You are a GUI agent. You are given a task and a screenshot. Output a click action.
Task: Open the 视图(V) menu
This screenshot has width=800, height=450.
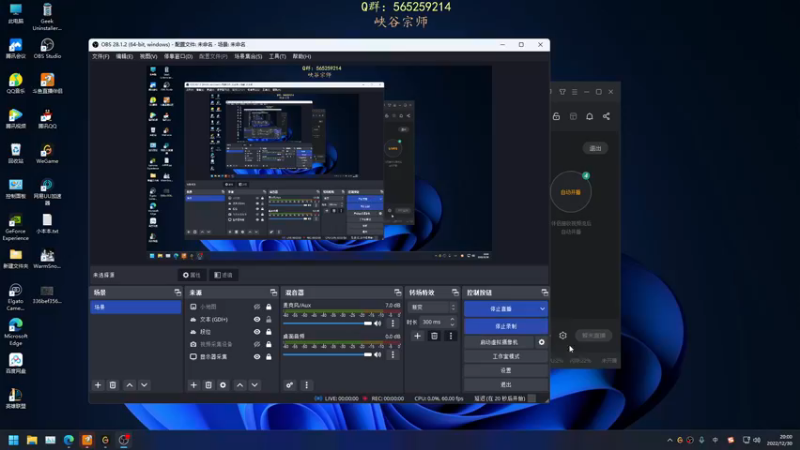click(x=148, y=57)
